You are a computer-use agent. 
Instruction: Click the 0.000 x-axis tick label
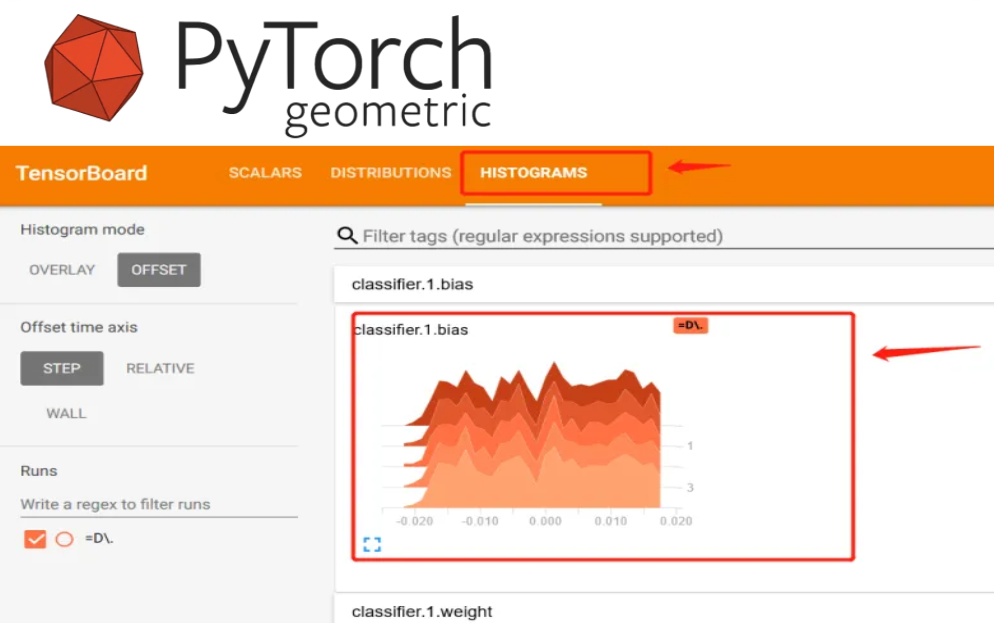tap(545, 521)
